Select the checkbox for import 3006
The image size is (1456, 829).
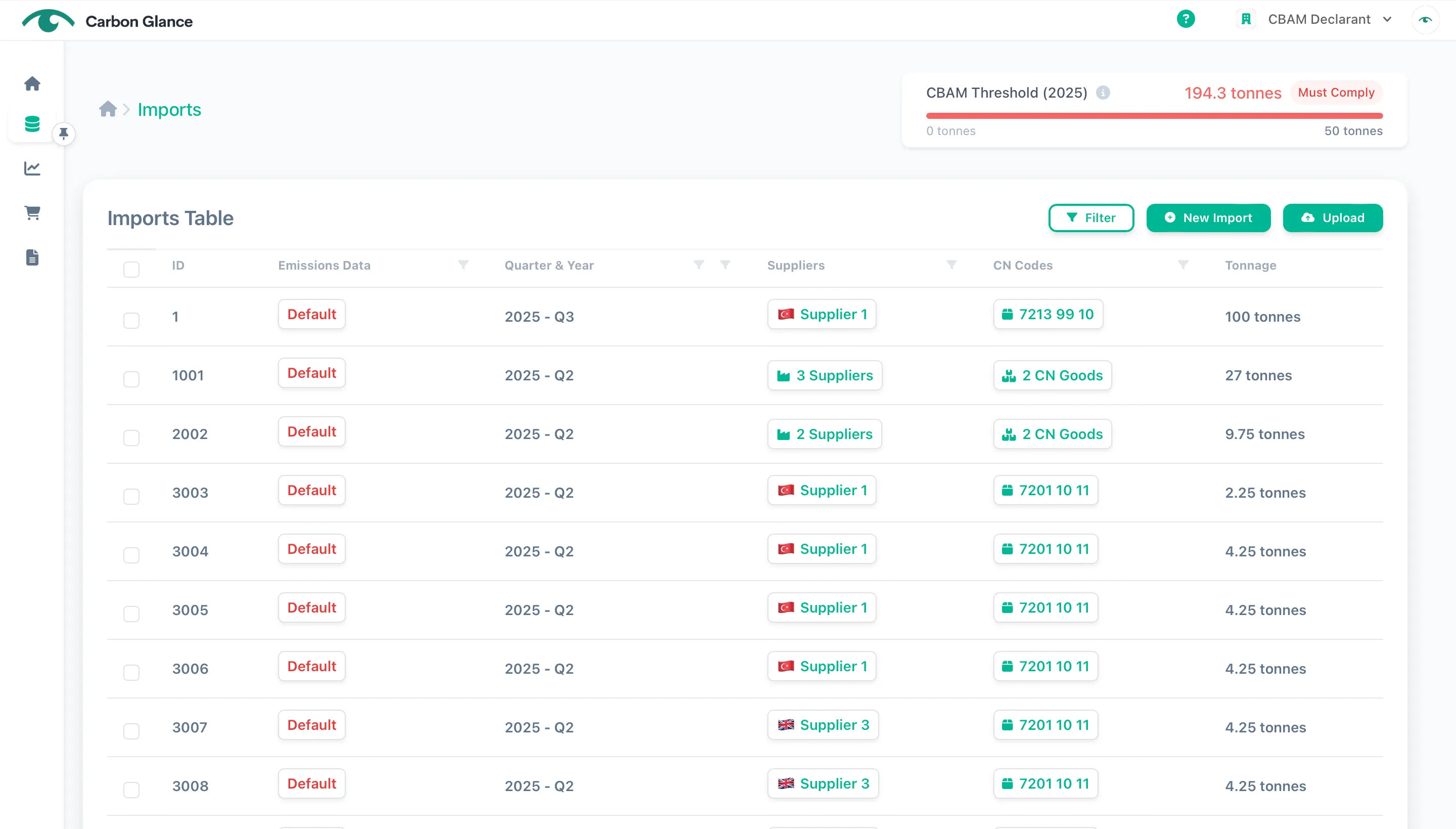tap(131, 672)
